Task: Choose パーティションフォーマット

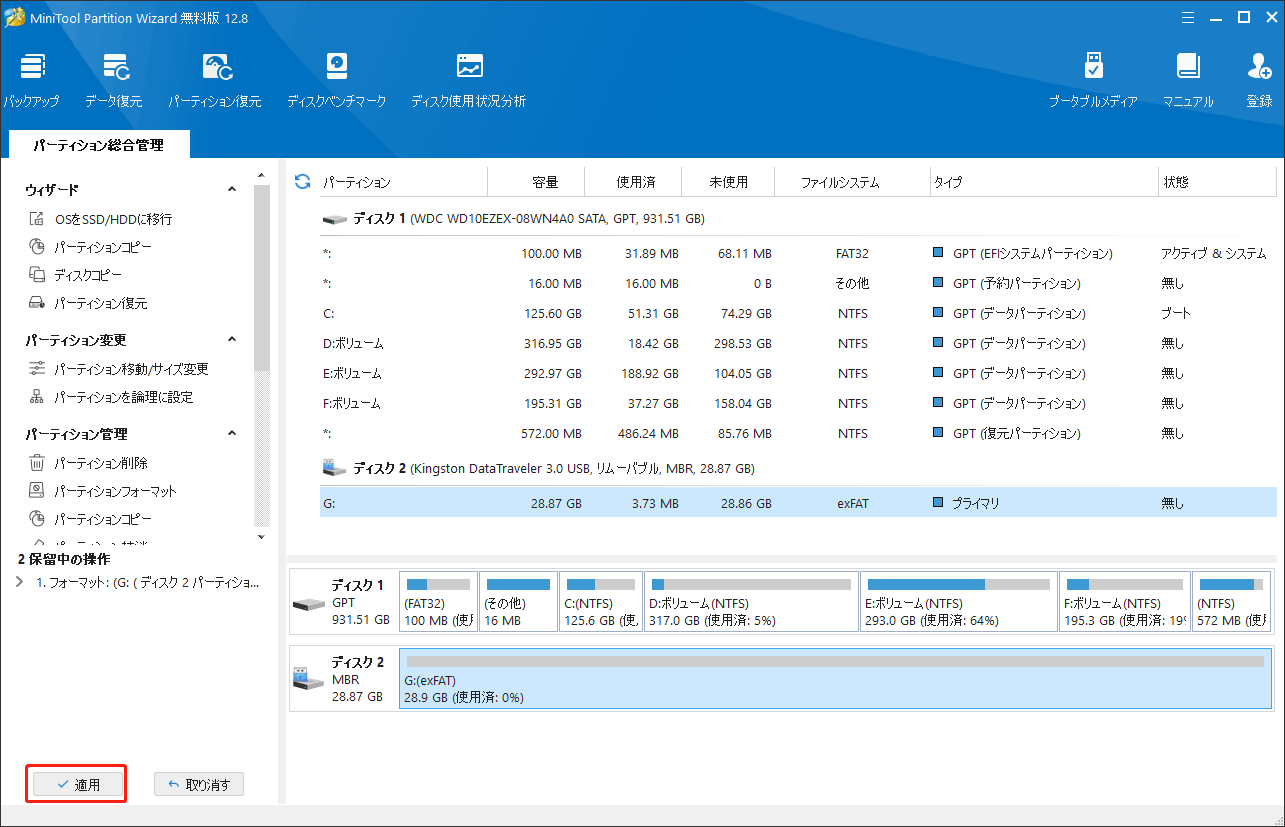Action: (102, 491)
